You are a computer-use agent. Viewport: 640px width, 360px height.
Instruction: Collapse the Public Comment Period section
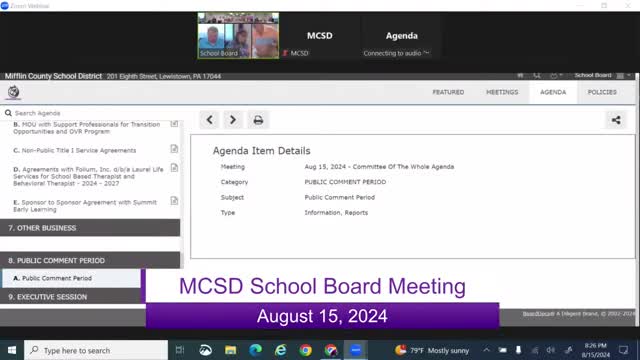tap(90, 260)
